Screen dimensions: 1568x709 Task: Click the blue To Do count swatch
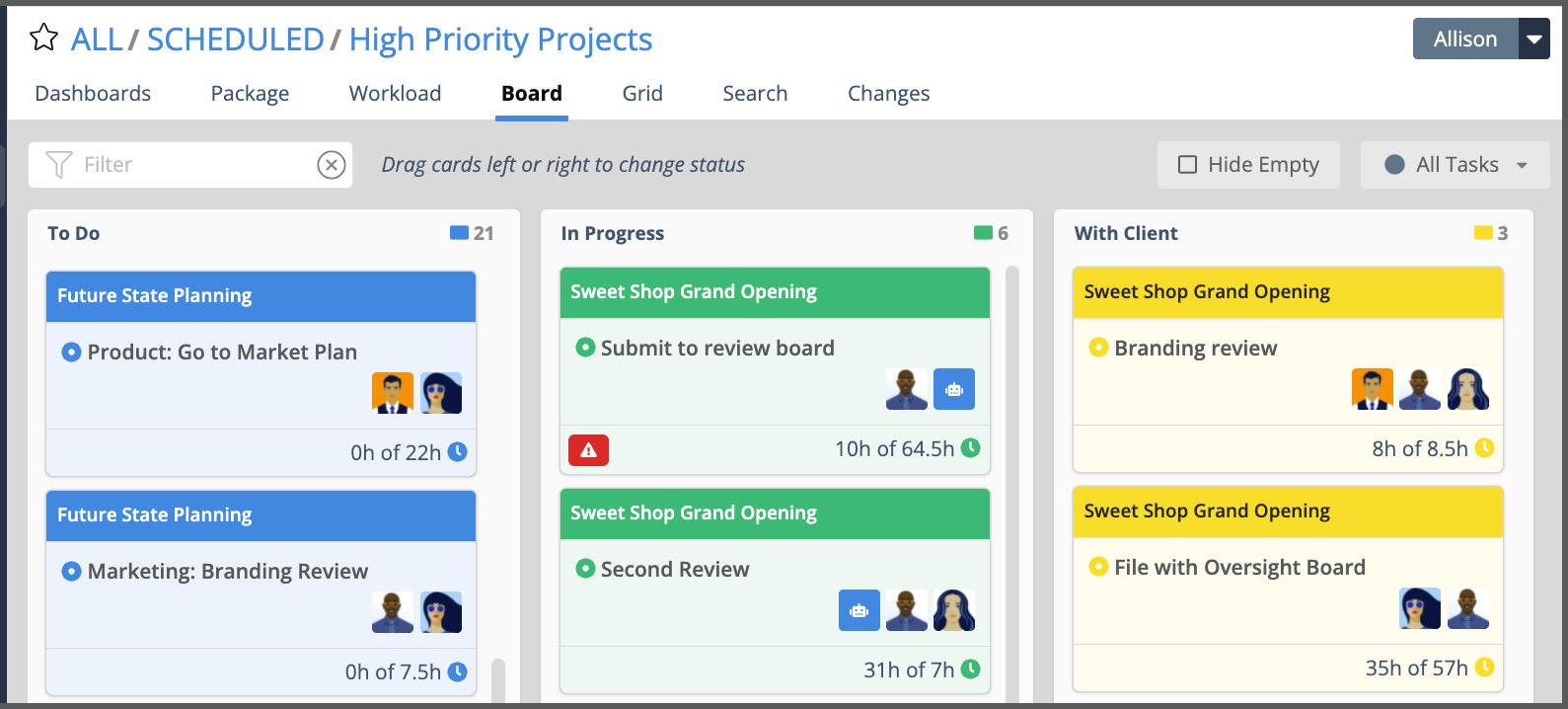click(x=459, y=233)
